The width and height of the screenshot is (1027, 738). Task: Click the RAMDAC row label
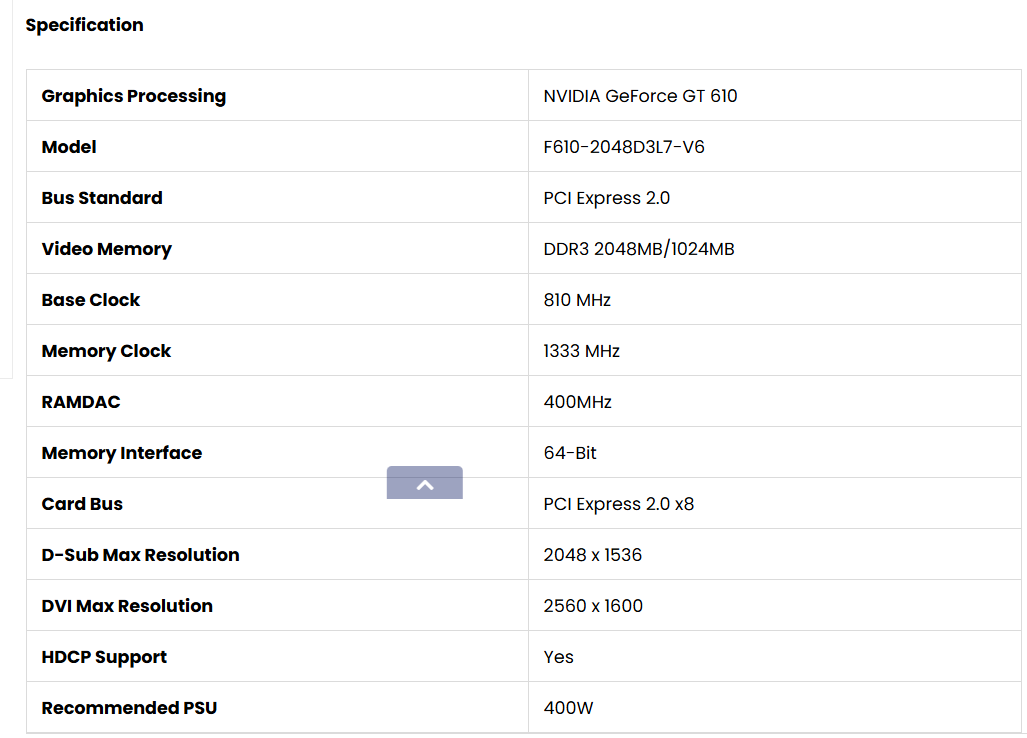tap(81, 402)
